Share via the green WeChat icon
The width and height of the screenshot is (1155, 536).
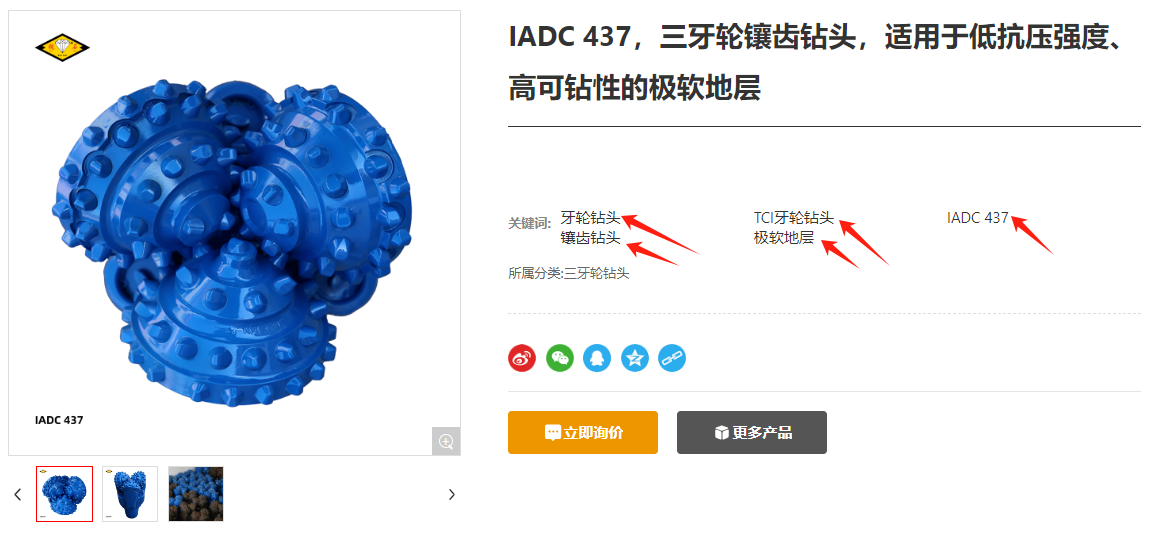coord(560,358)
